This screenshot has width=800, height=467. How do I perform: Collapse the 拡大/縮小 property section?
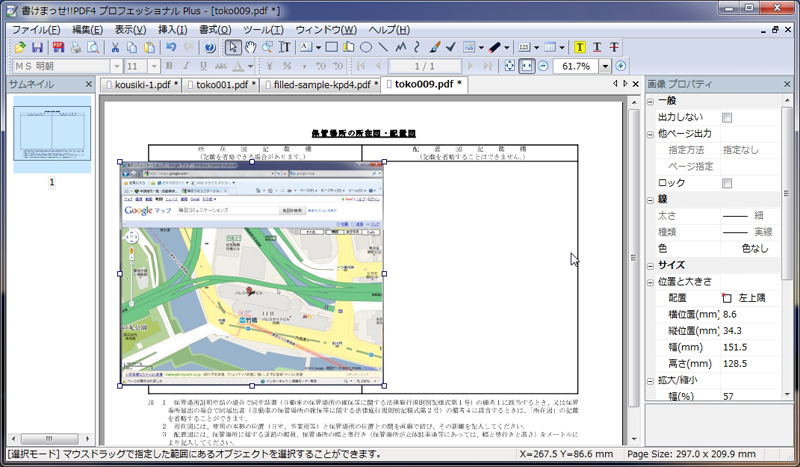pos(651,381)
